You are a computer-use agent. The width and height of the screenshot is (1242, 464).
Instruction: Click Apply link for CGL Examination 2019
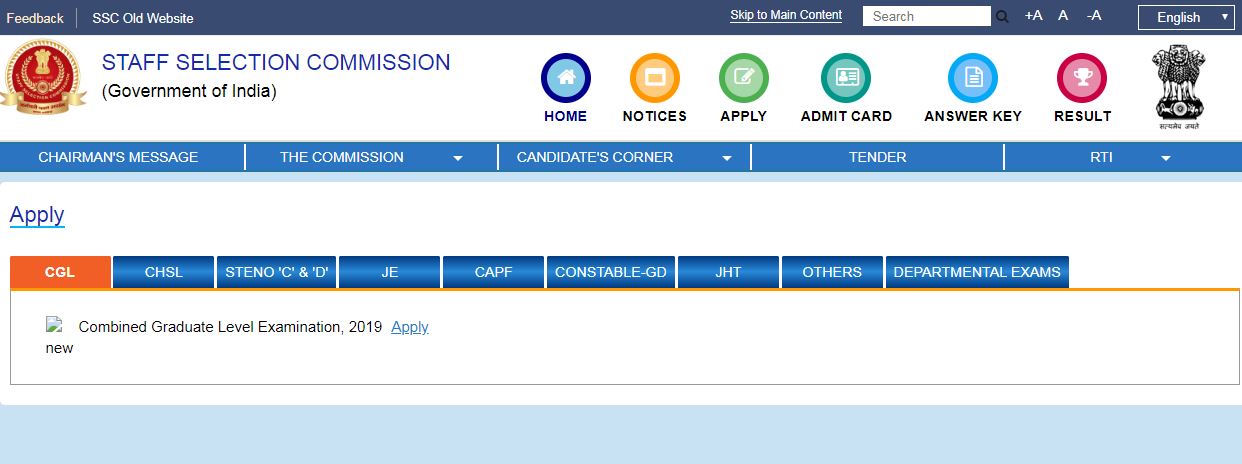(x=410, y=327)
